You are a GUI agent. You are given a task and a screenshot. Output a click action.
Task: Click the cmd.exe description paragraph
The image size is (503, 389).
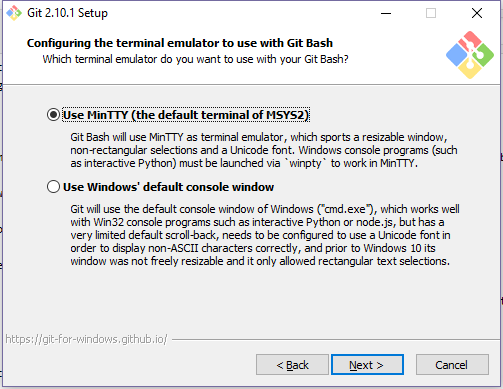[x=265, y=235]
